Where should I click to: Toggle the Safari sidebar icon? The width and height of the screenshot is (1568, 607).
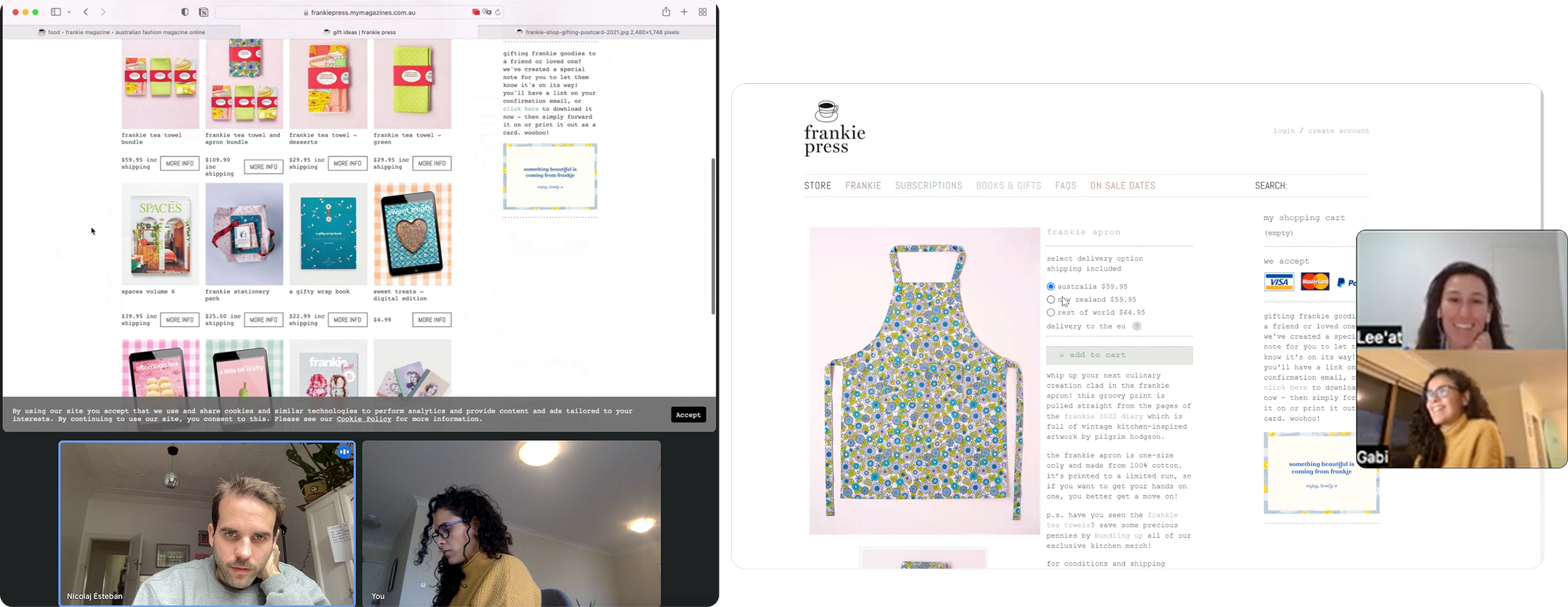click(x=56, y=12)
